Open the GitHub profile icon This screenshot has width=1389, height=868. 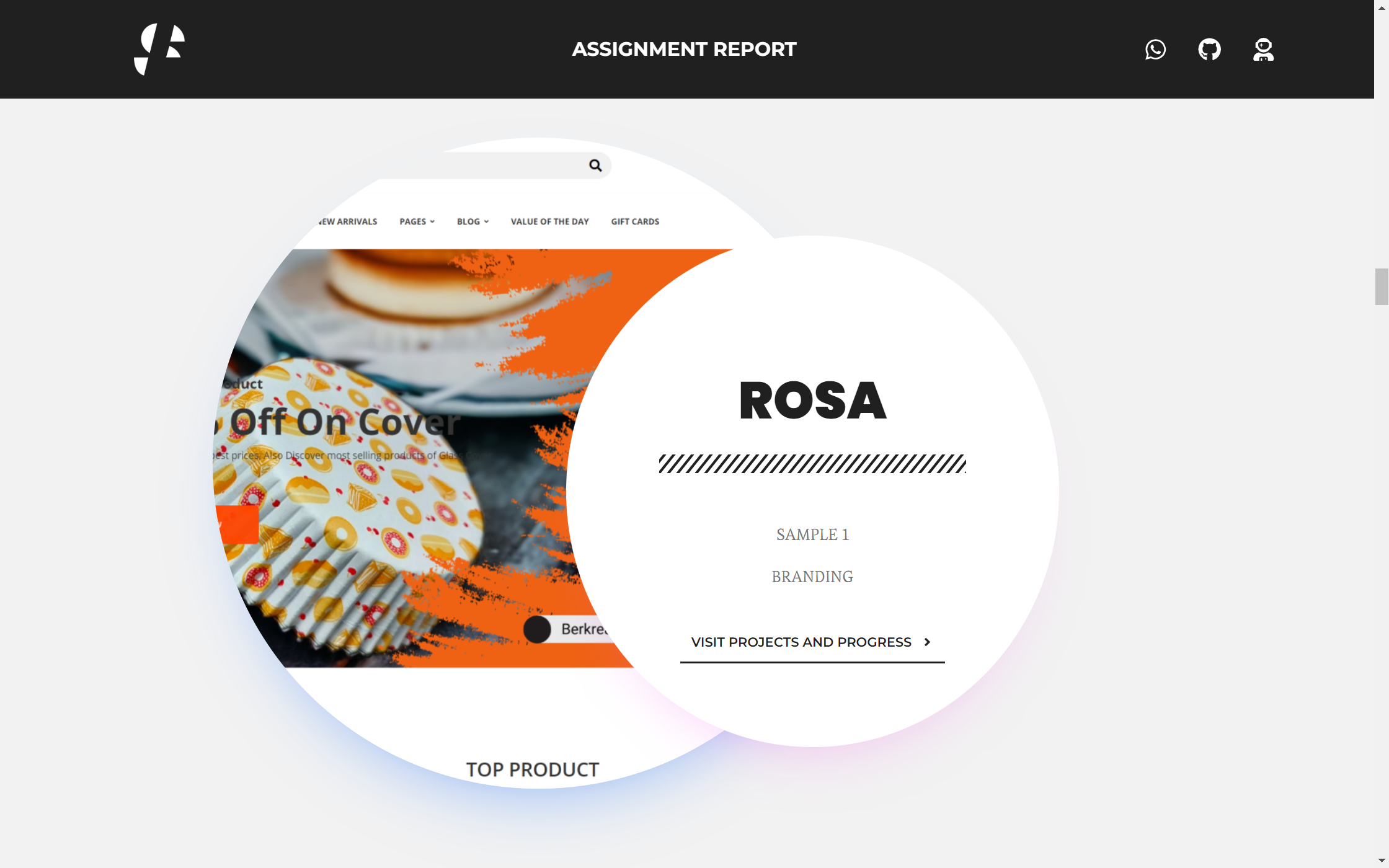click(1209, 49)
